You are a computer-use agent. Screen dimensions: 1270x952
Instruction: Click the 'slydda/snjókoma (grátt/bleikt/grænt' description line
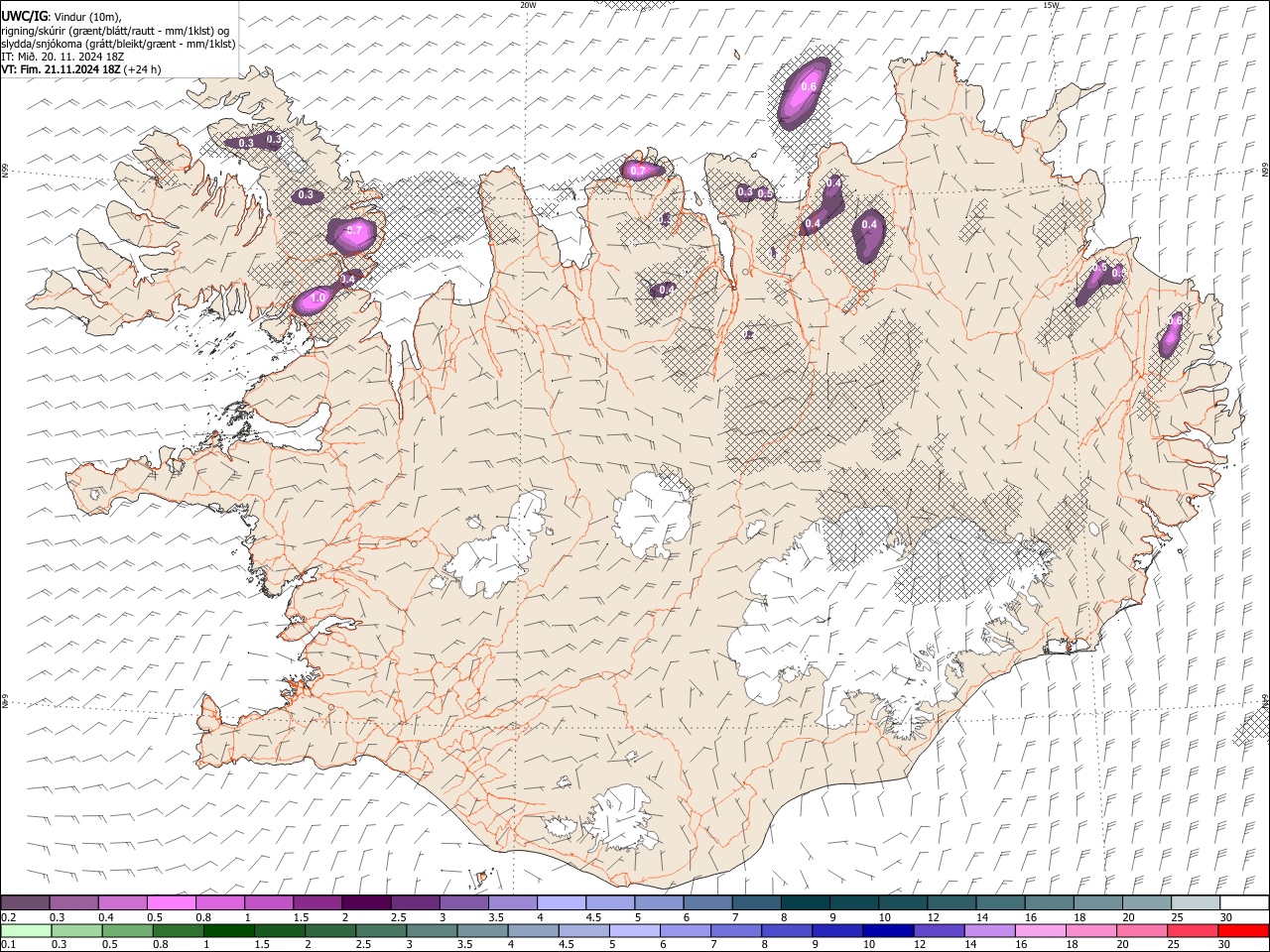pyautogui.click(x=117, y=44)
